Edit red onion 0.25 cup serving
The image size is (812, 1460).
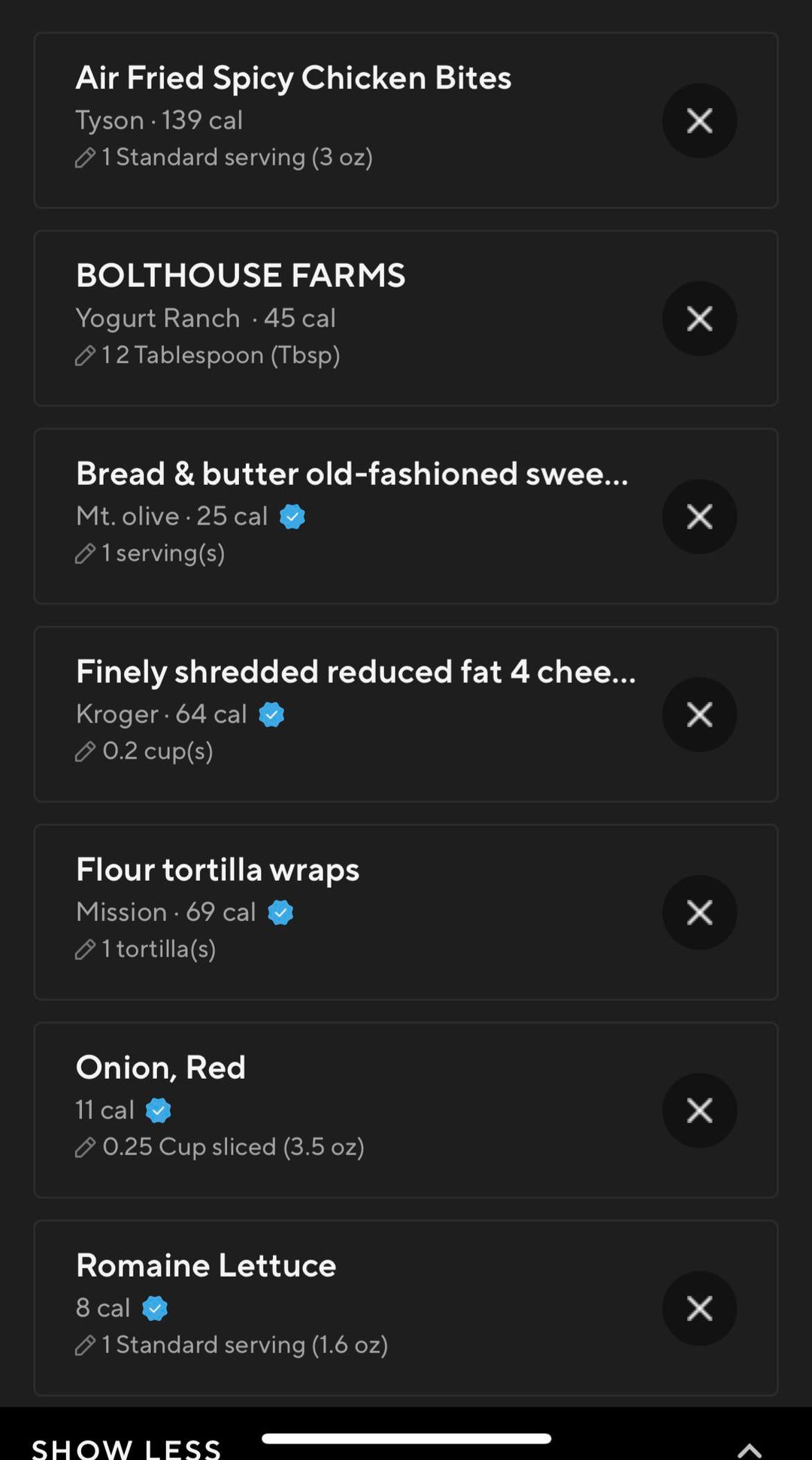86,1147
